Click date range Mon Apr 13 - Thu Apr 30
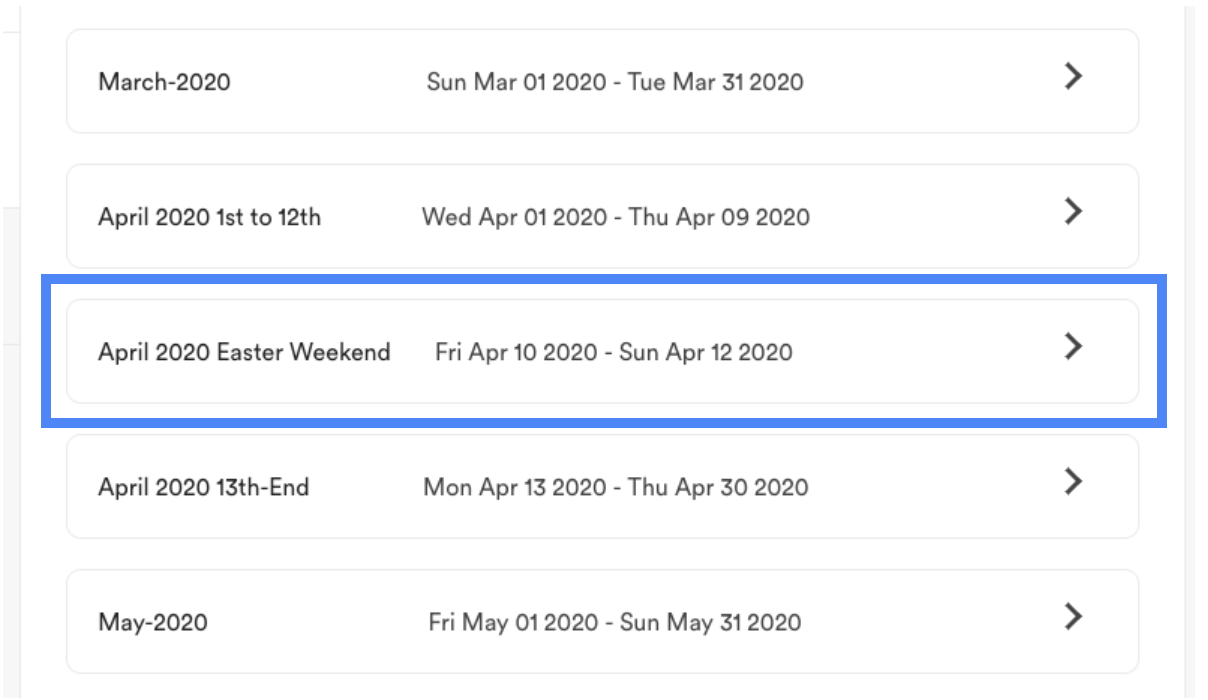The width and height of the screenshot is (1208, 700). click(x=615, y=488)
